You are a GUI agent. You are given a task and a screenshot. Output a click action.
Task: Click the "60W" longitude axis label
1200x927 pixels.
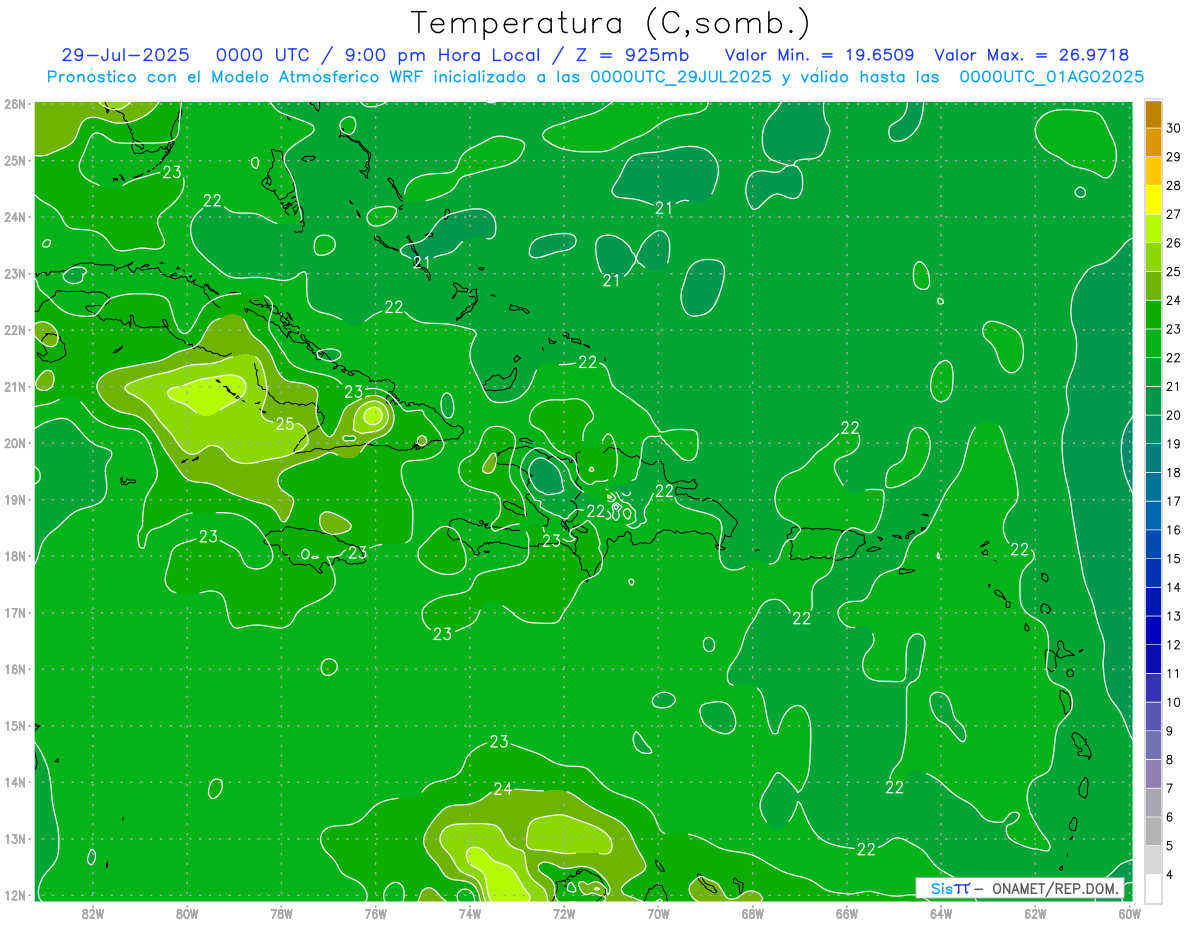click(1130, 914)
